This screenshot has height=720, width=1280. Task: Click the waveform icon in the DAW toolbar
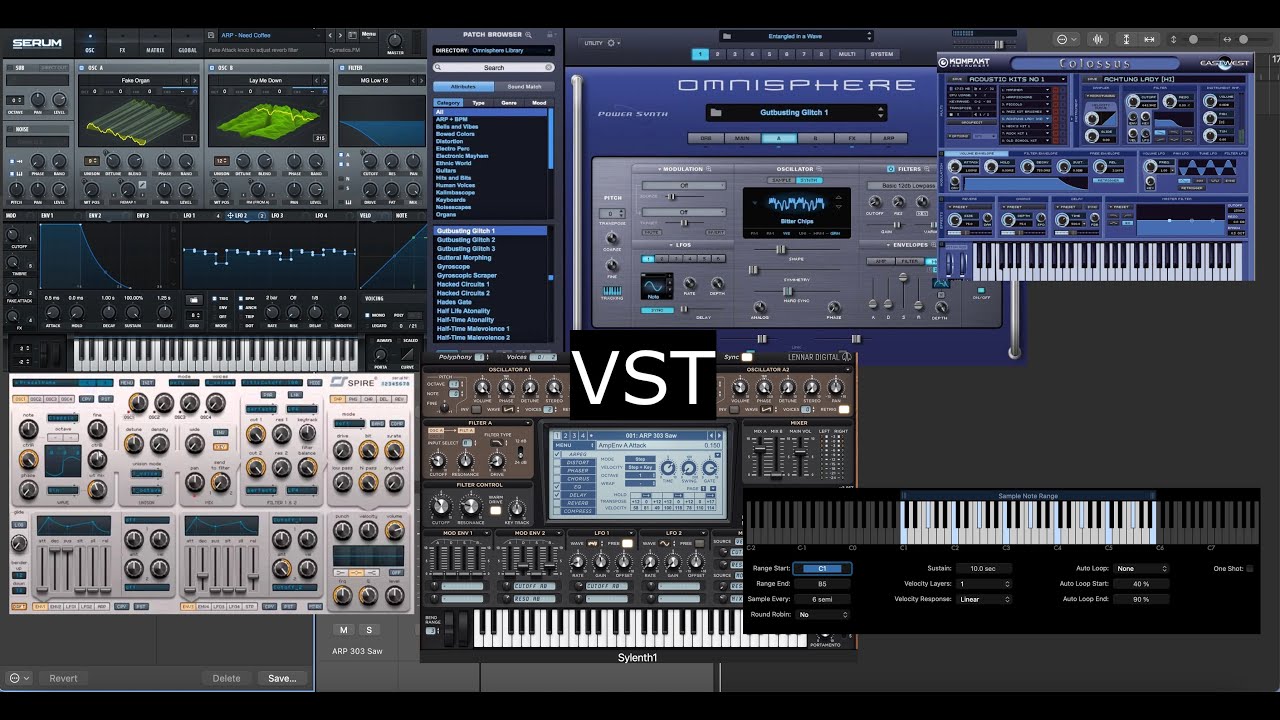click(1097, 39)
